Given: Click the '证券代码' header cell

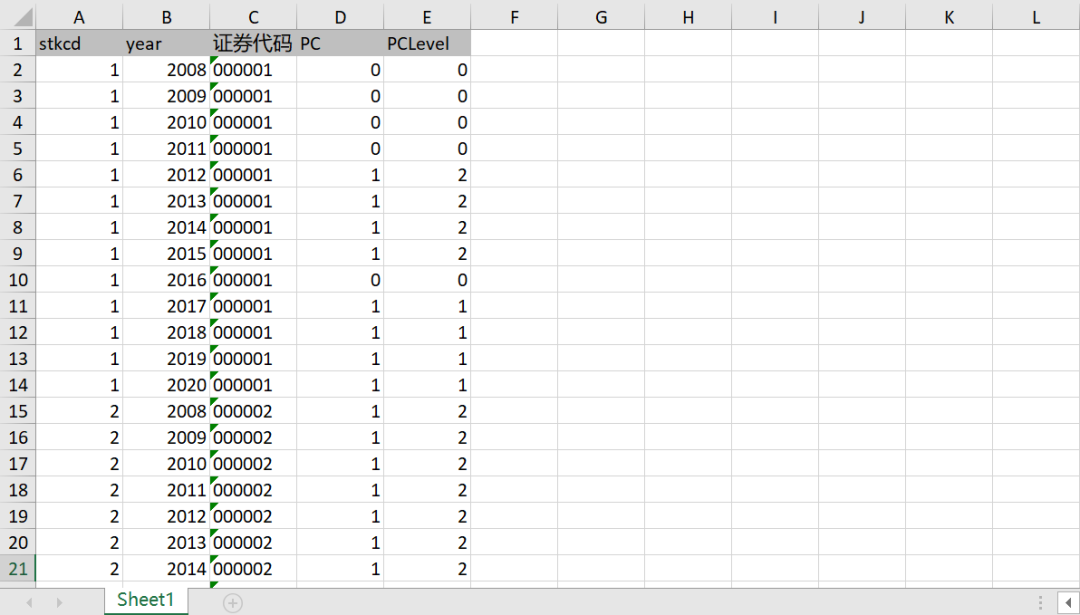Looking at the screenshot, I should (x=253, y=43).
